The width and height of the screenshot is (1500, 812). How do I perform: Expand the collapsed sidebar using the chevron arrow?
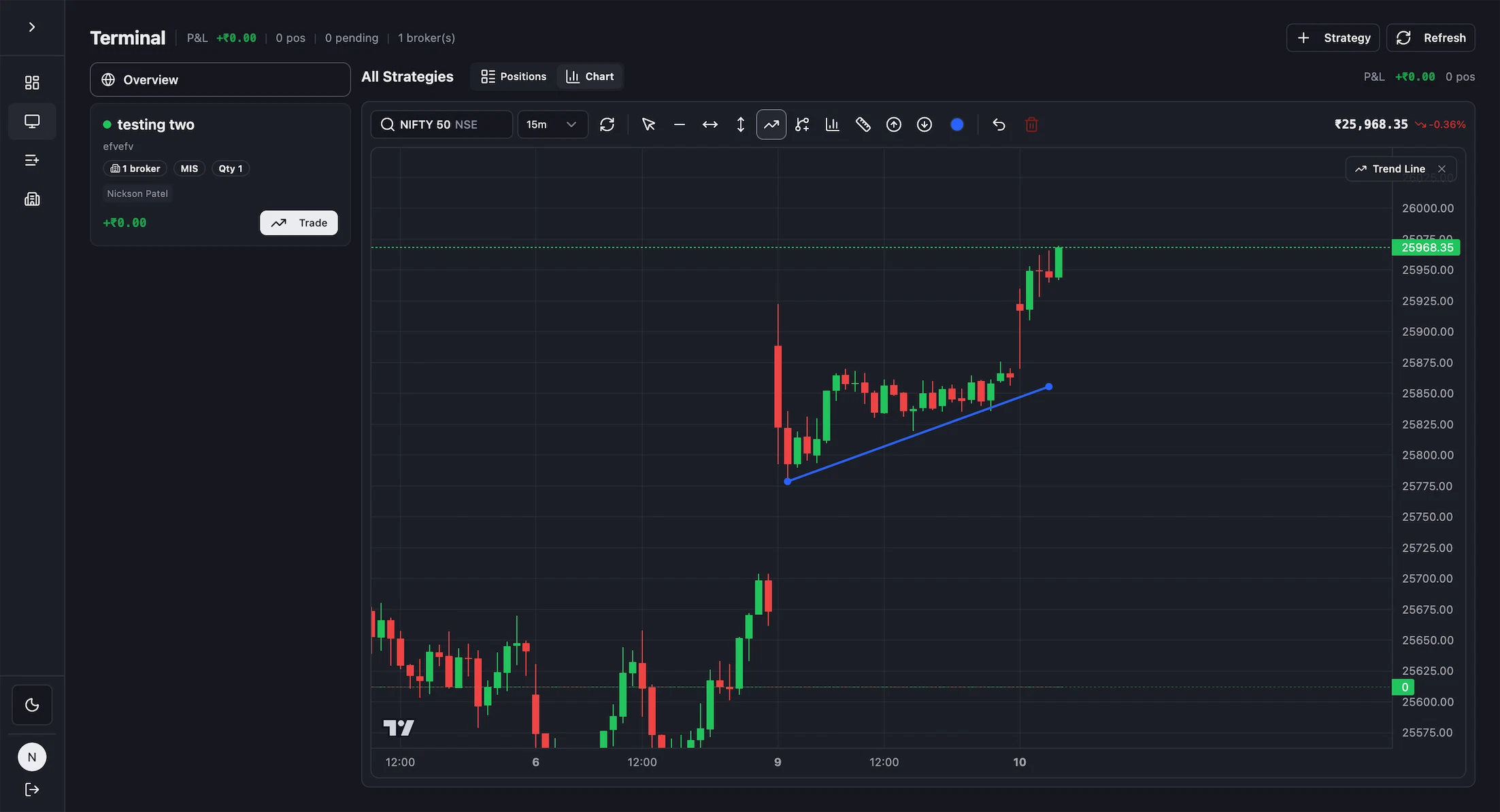tap(32, 27)
